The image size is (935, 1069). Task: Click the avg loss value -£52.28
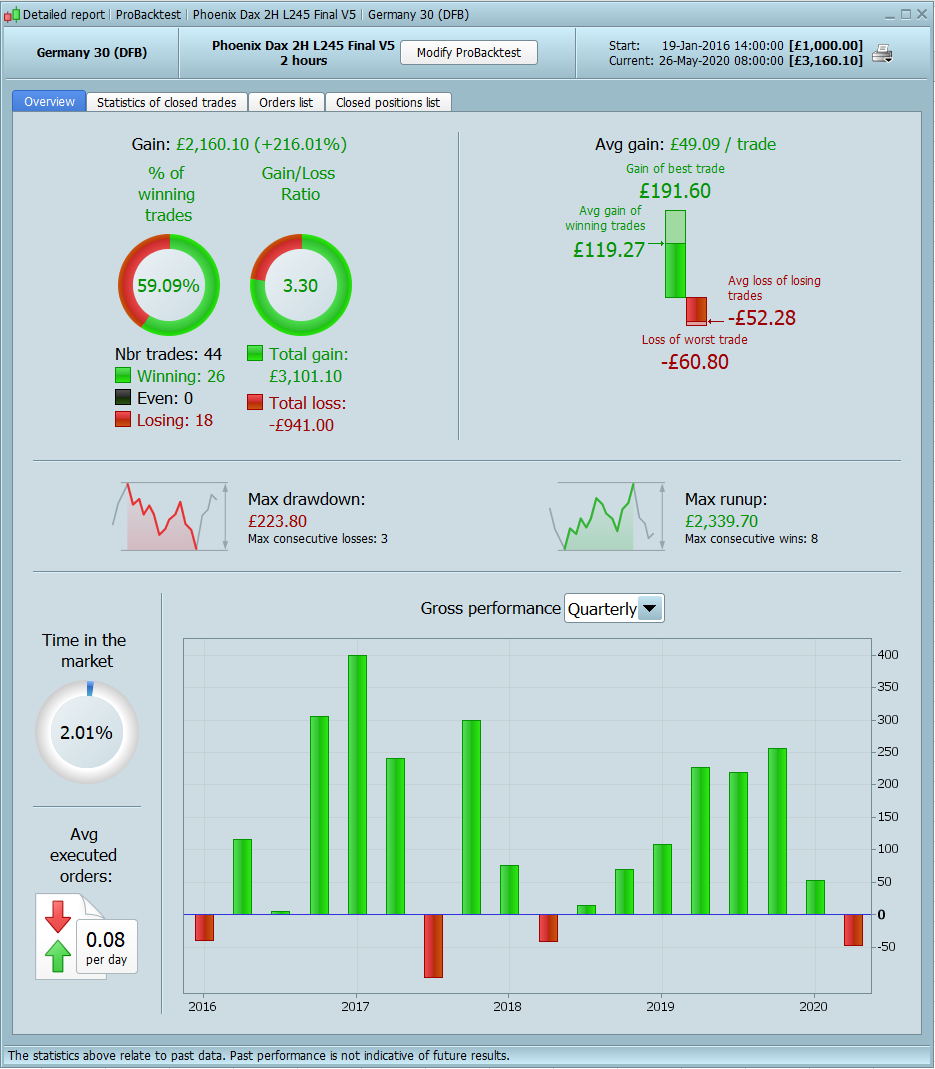pos(762,318)
